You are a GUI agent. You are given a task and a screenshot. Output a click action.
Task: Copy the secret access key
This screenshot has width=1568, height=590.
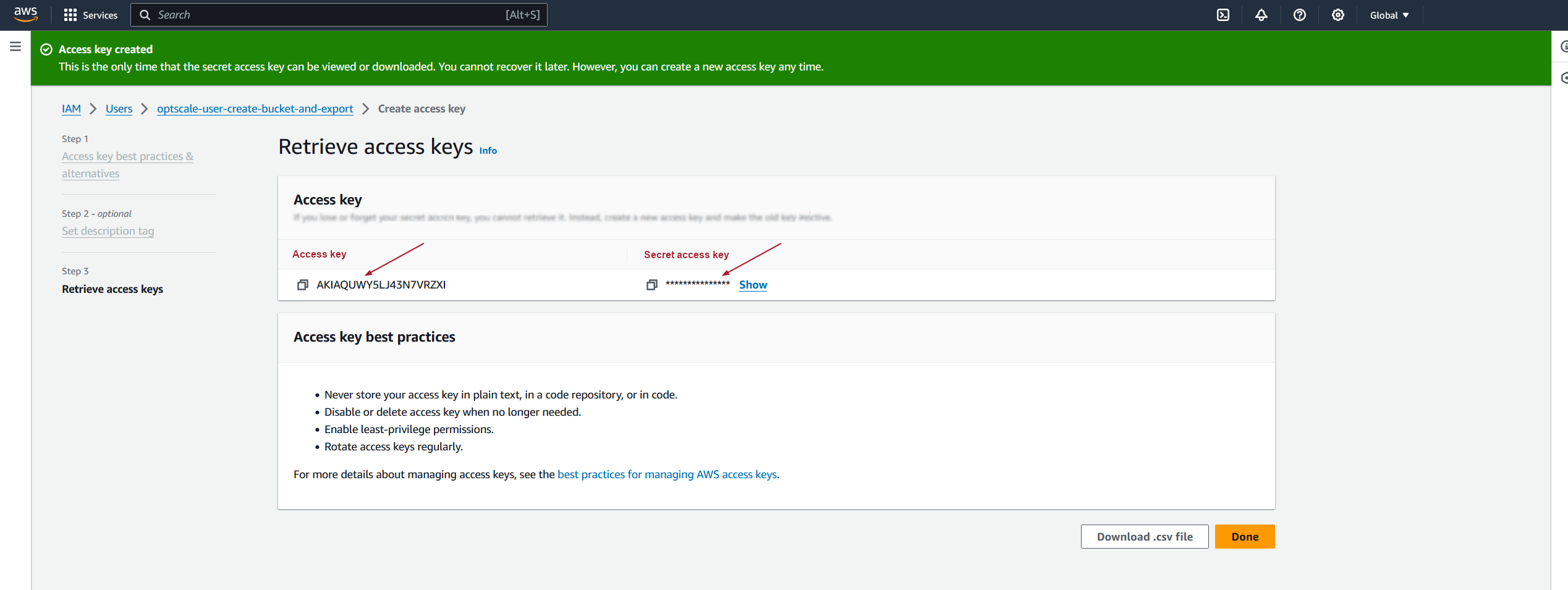(651, 285)
